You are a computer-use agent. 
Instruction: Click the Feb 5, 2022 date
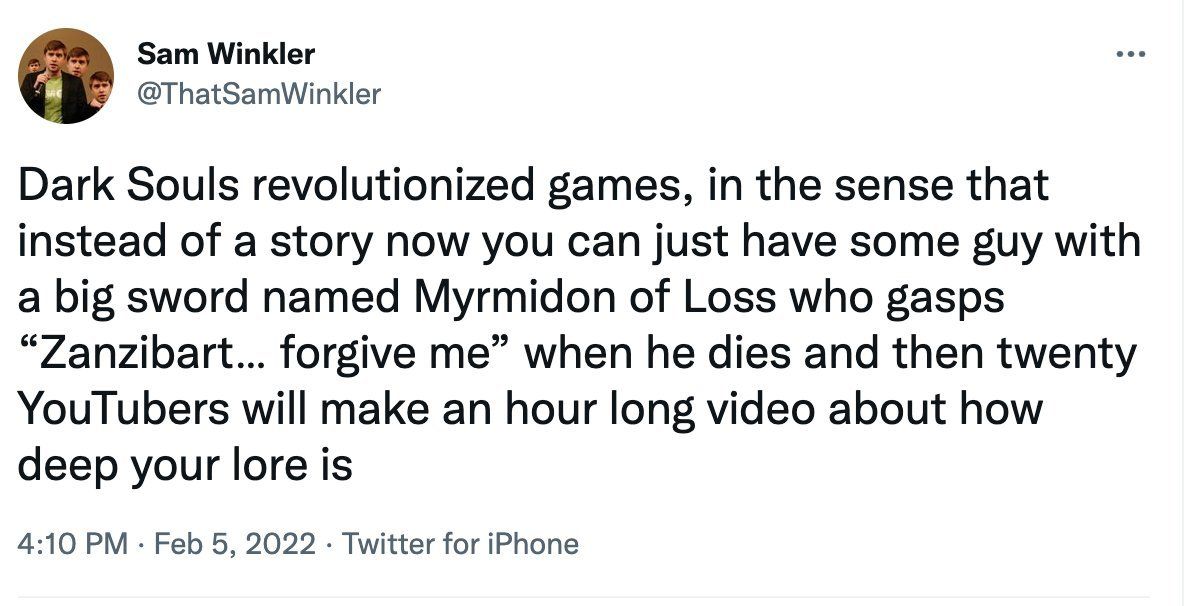point(235,544)
